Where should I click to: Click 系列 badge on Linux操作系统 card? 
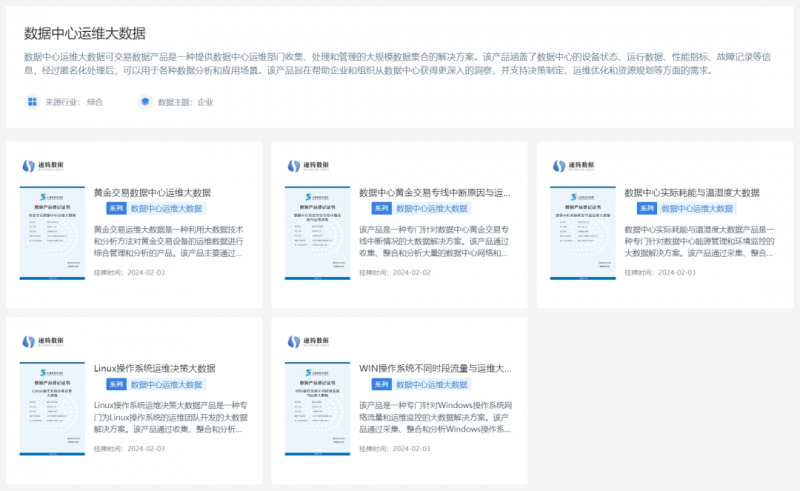click(x=116, y=385)
